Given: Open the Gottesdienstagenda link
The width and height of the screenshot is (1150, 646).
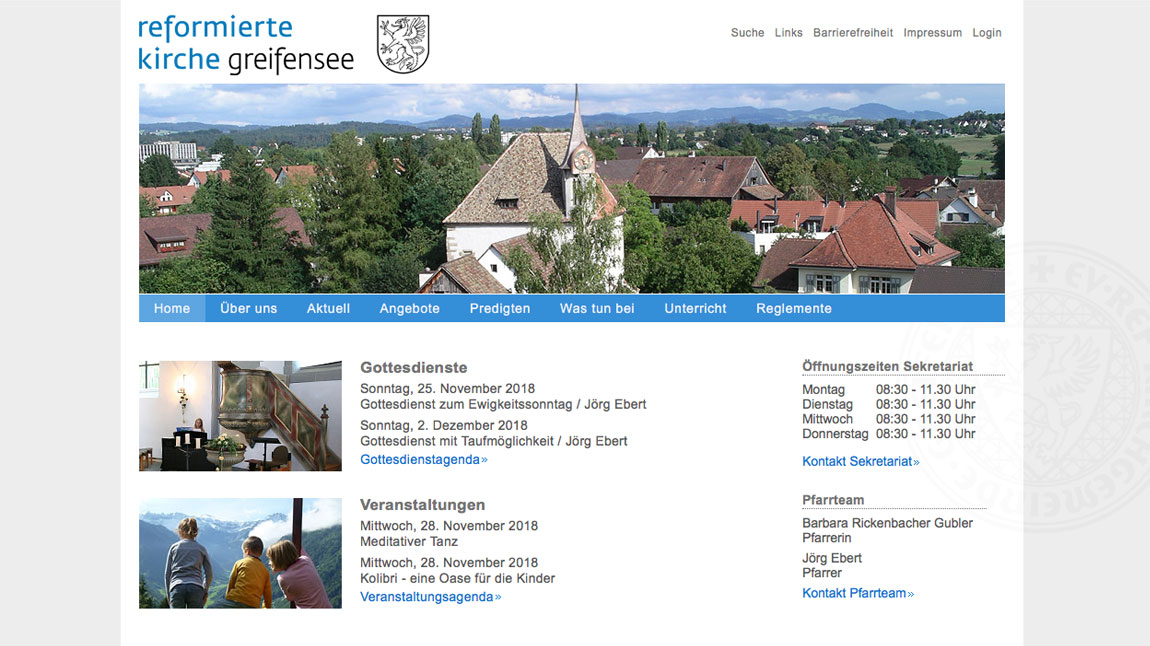Looking at the screenshot, I should [424, 460].
